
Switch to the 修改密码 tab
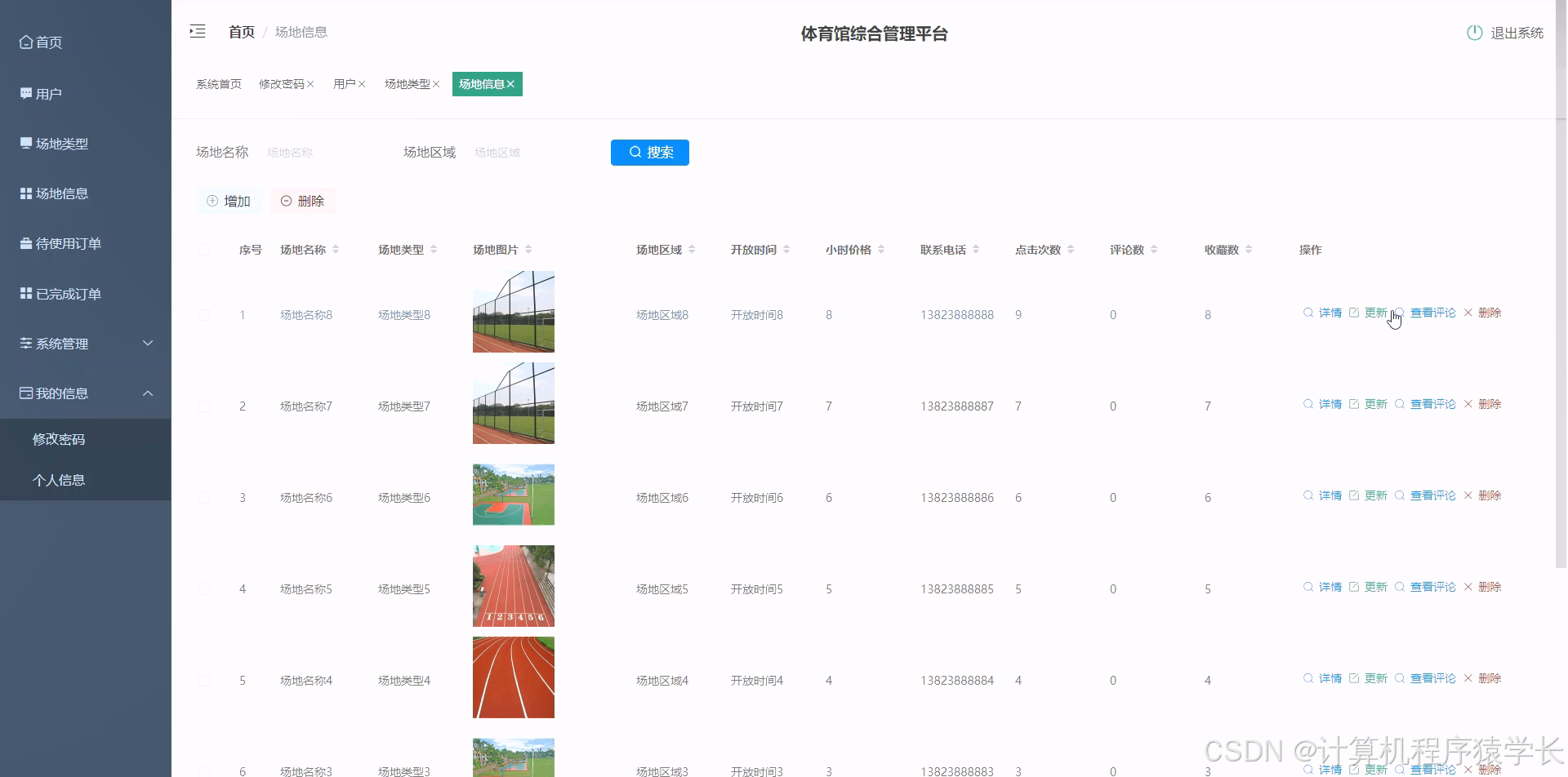(282, 84)
